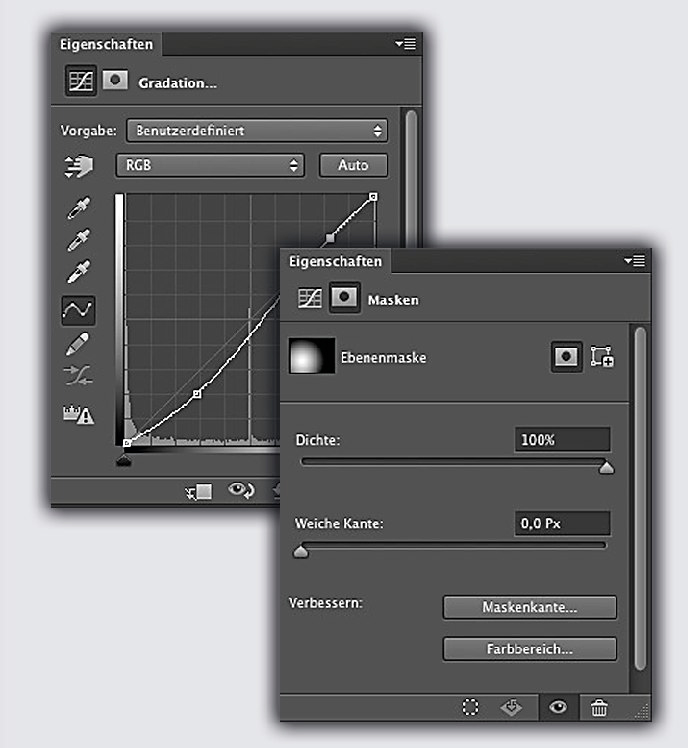688x748 pixels.
Task: Click the Verbessern: label
Action: click(x=326, y=603)
